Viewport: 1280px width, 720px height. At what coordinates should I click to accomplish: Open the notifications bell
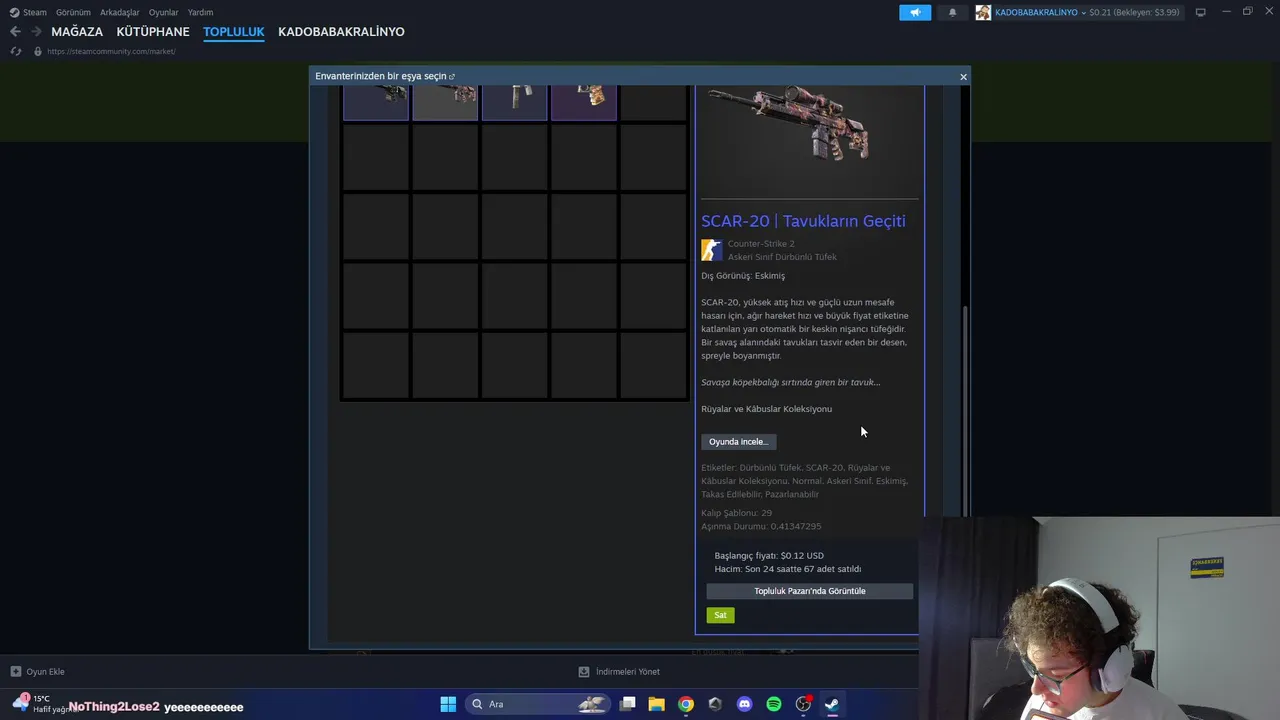952,12
